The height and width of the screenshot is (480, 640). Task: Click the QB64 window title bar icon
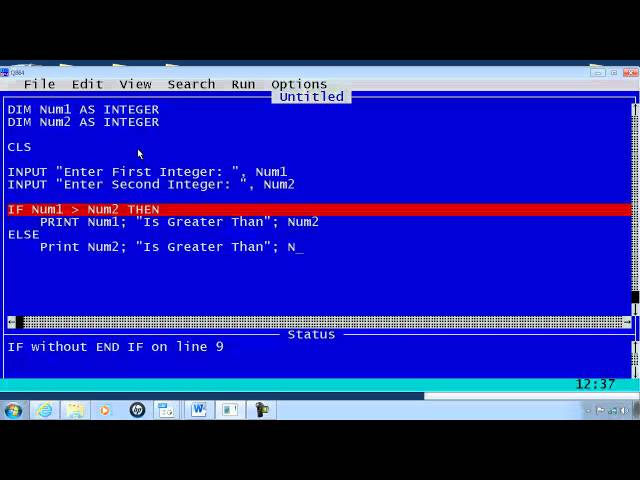point(4,72)
